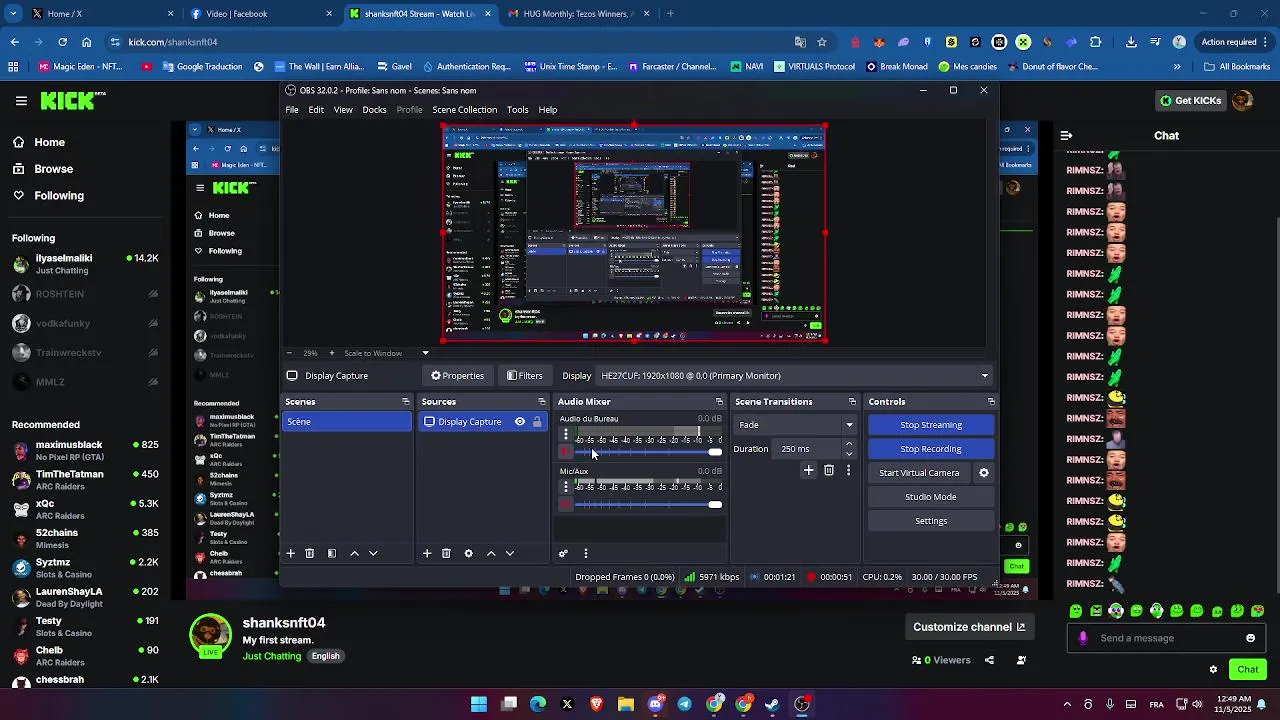Open the Tools menu in OBS
1280x720 pixels.
pyautogui.click(x=517, y=110)
